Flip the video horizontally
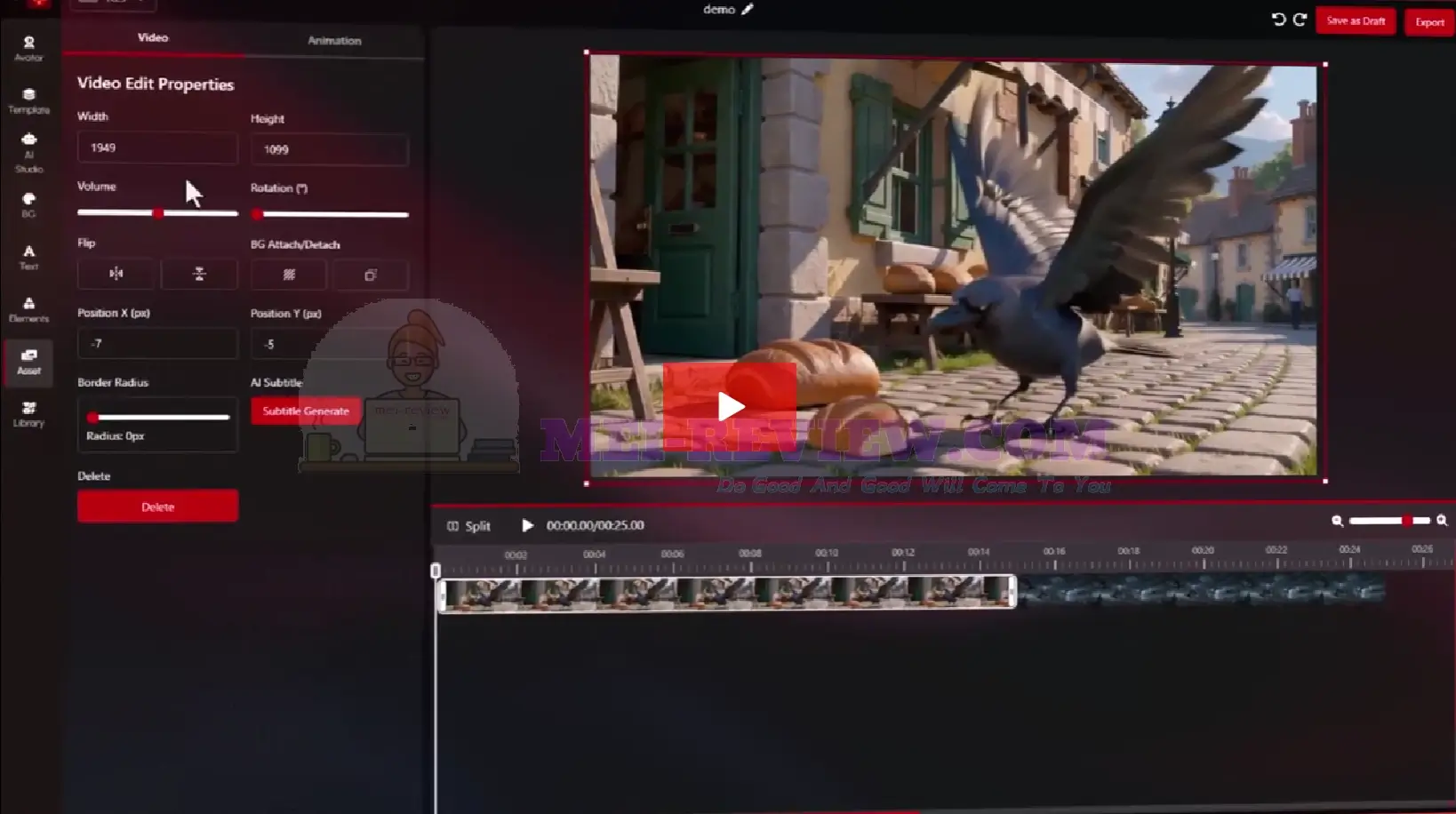Viewport: 1456px width, 814px height. tap(116, 274)
